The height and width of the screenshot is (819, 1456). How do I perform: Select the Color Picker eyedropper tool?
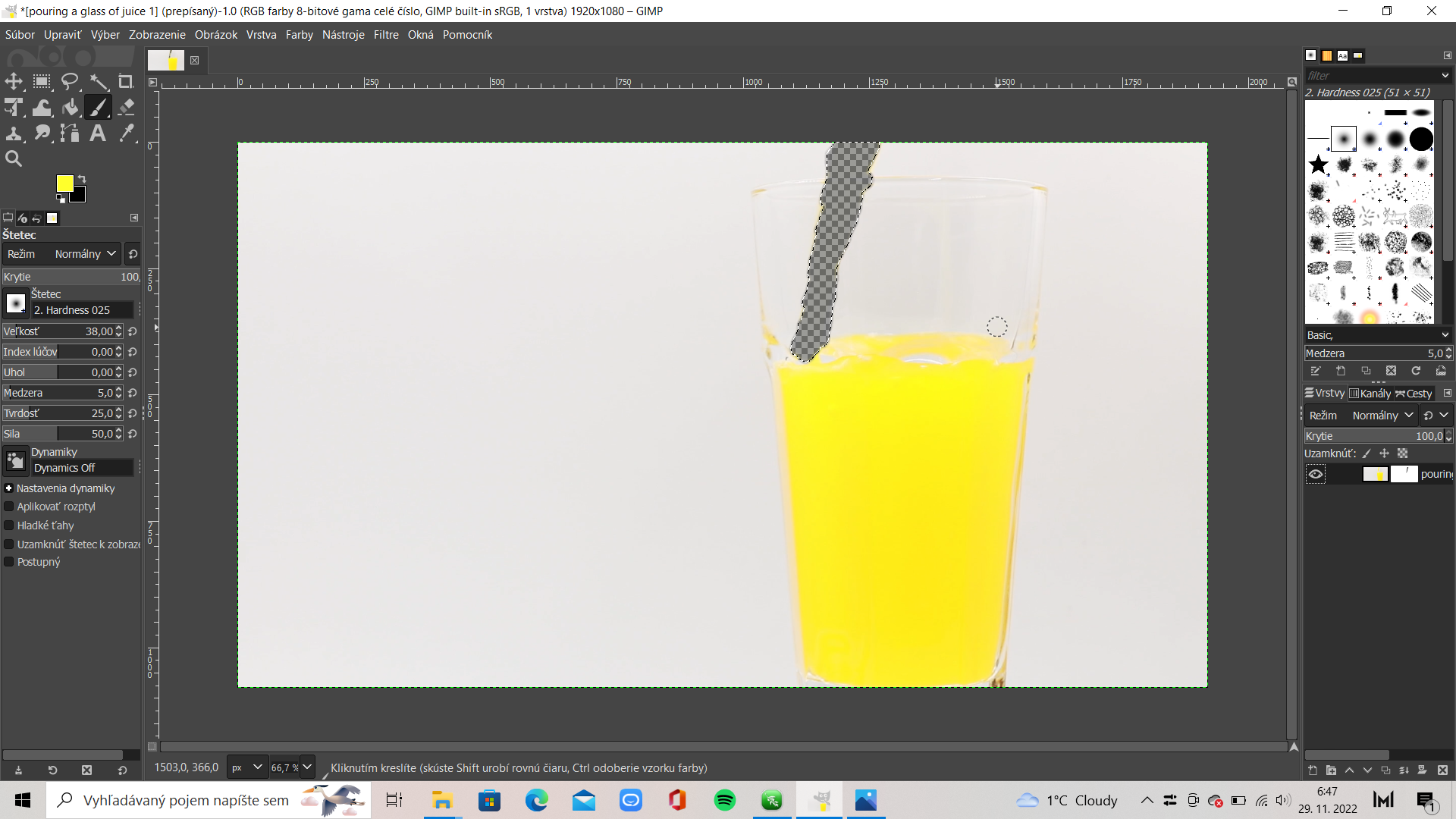click(126, 133)
